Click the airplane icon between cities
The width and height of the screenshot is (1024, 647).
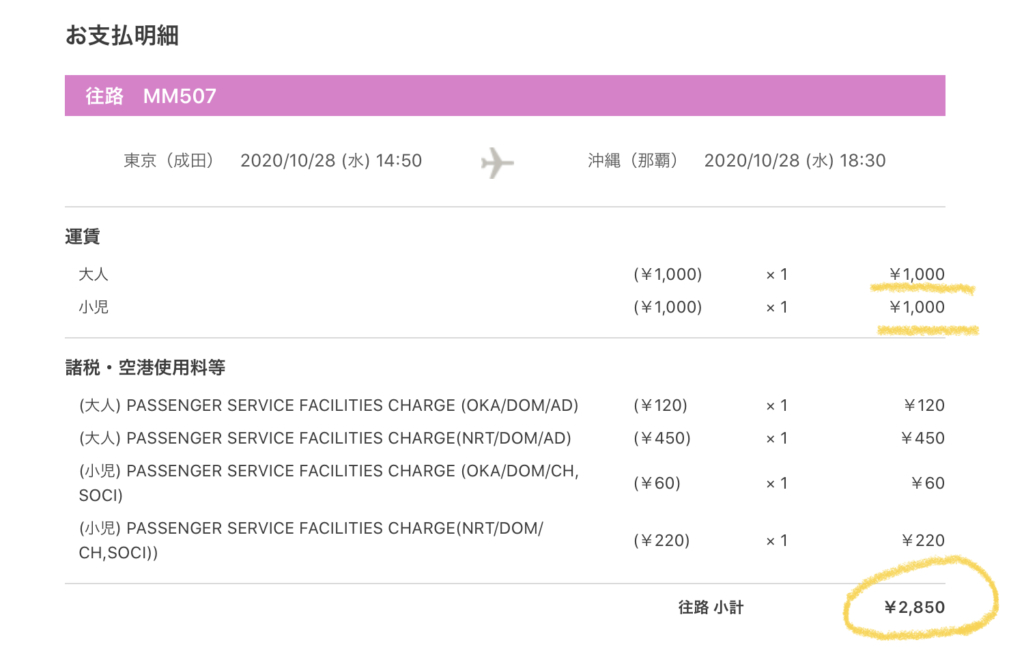pos(497,163)
